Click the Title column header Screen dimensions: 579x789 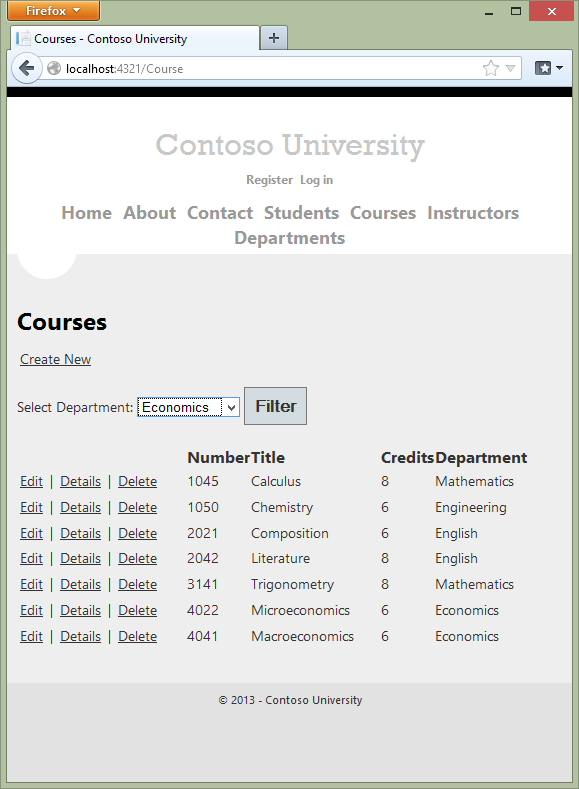point(268,457)
